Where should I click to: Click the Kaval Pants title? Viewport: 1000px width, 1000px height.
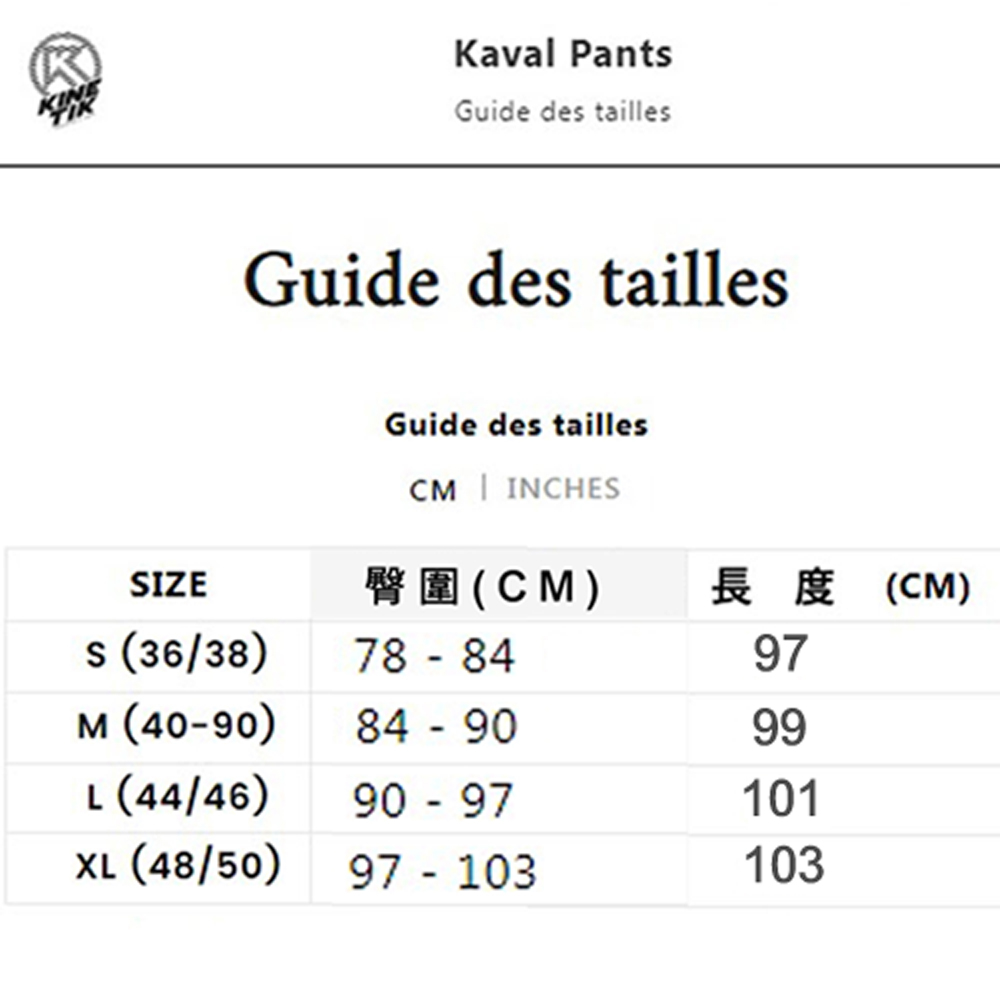tap(563, 54)
